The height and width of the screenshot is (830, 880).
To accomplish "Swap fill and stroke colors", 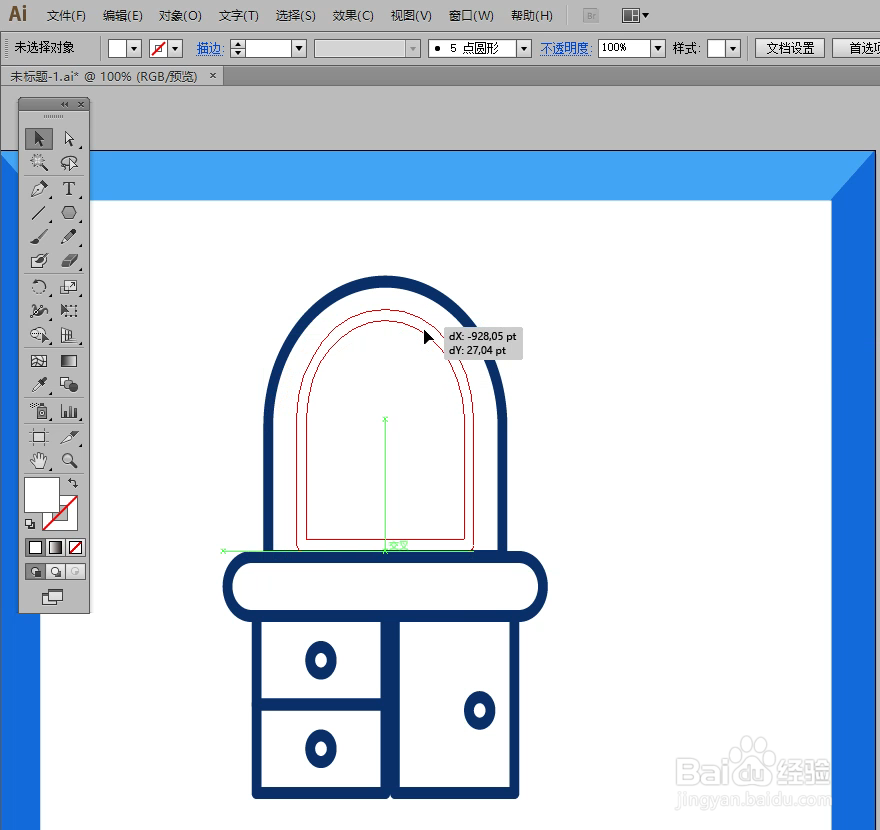I will [73, 483].
